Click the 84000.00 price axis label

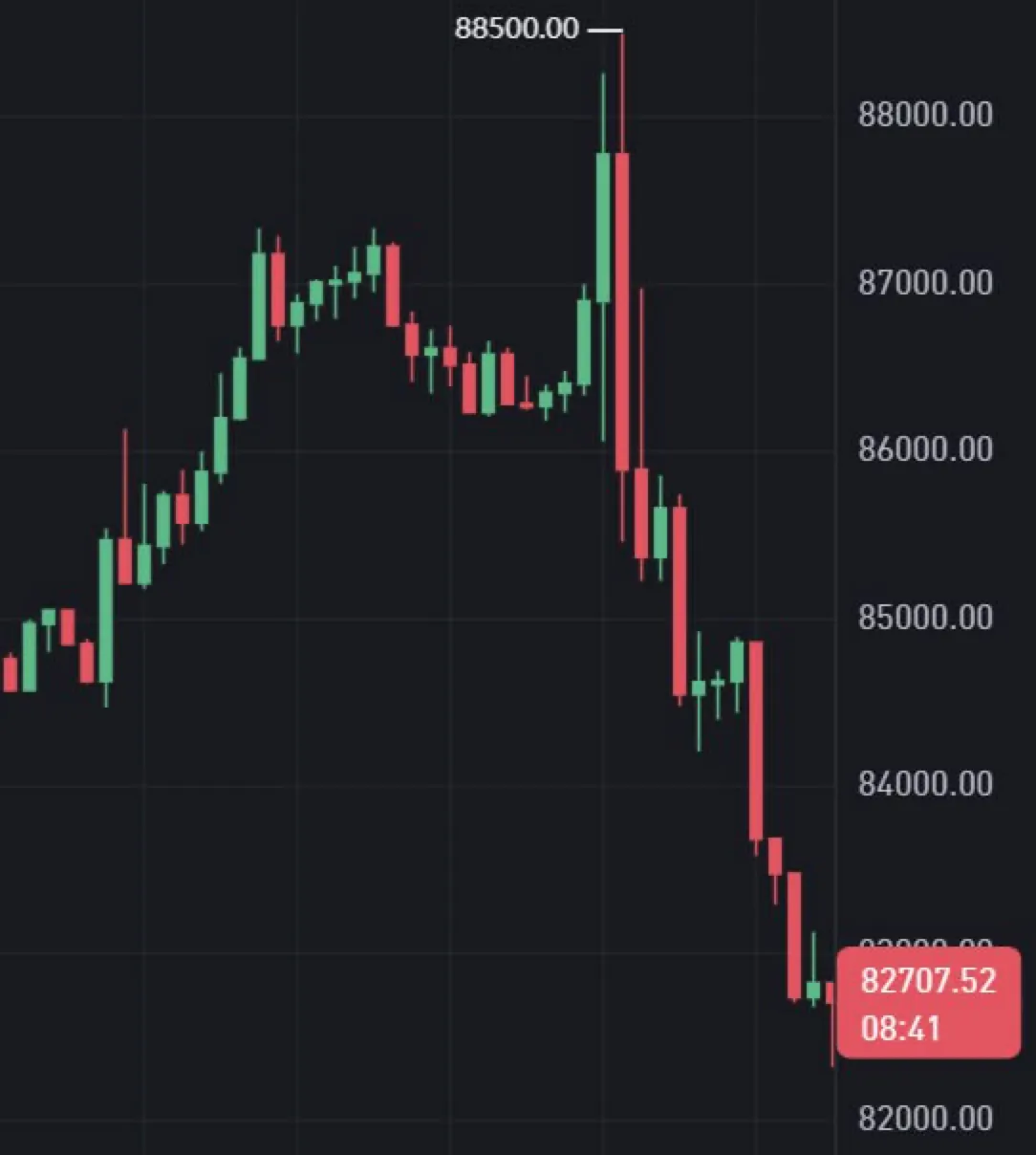click(925, 784)
